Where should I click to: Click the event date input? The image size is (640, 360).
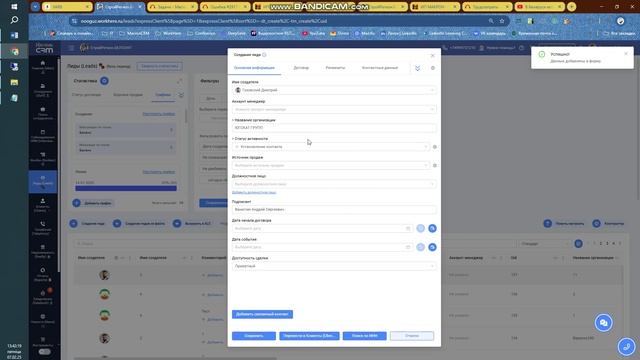322,247
